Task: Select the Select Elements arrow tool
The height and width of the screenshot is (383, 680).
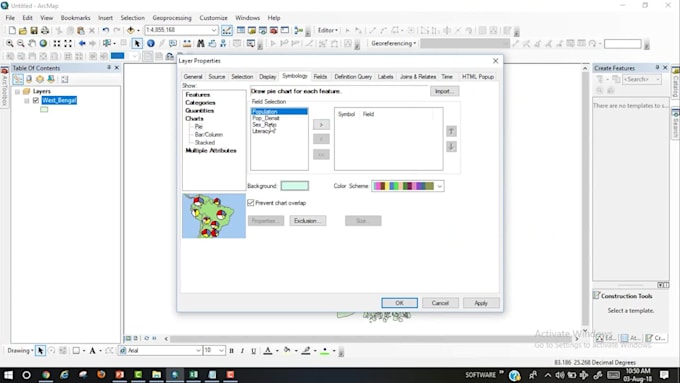Action: (137, 43)
